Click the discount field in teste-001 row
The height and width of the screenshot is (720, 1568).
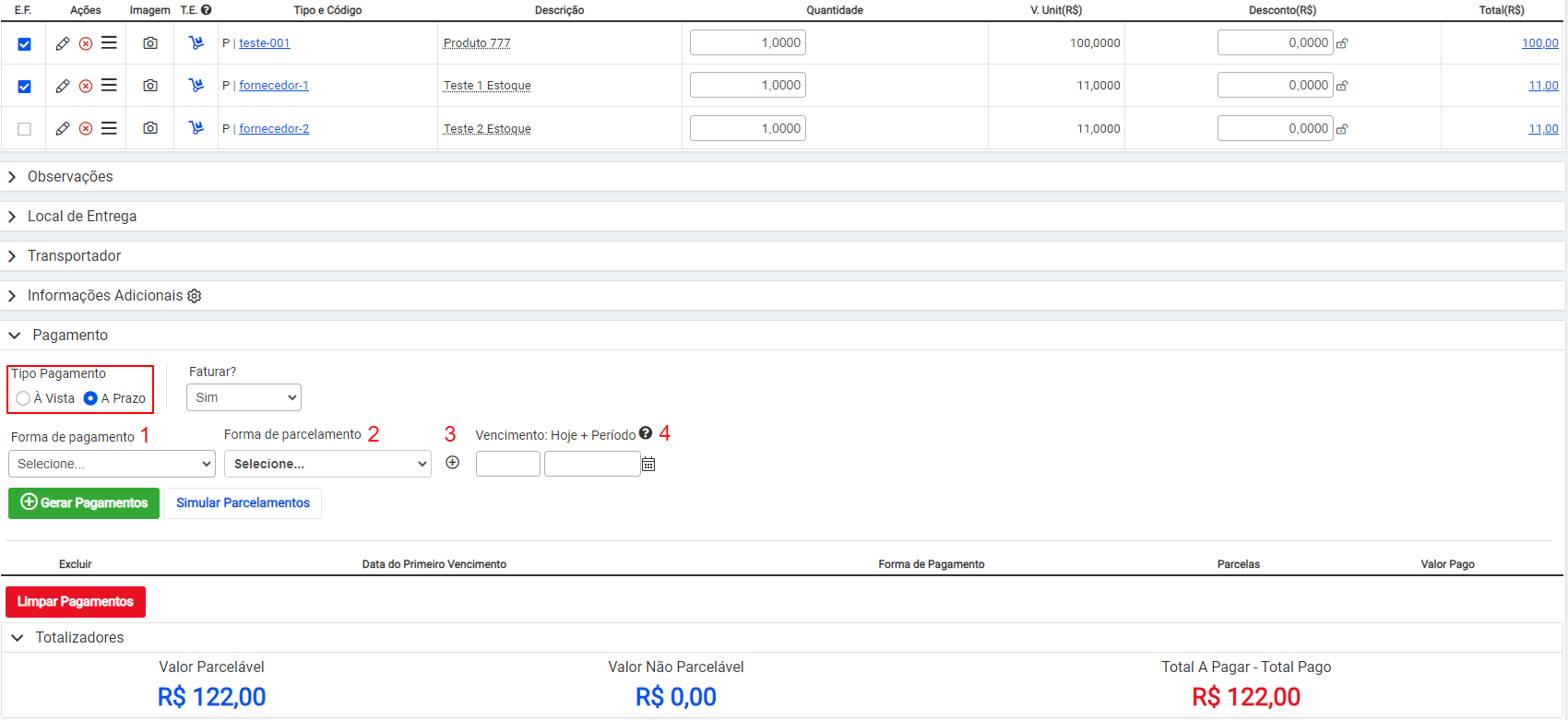[1276, 42]
